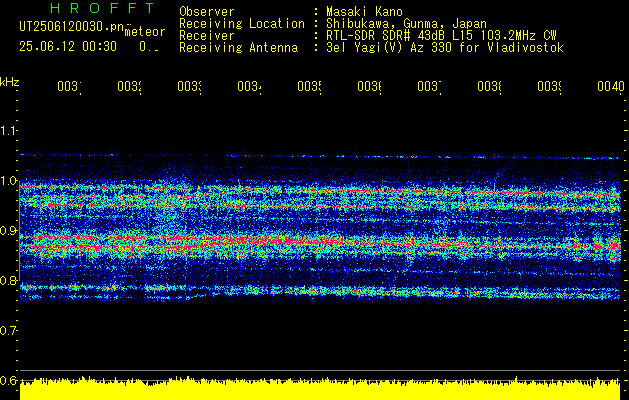Viewport: 629px width, 400px height.
Task: Click the 0032 time marker
Action: pyautogui.click(x=130, y=86)
